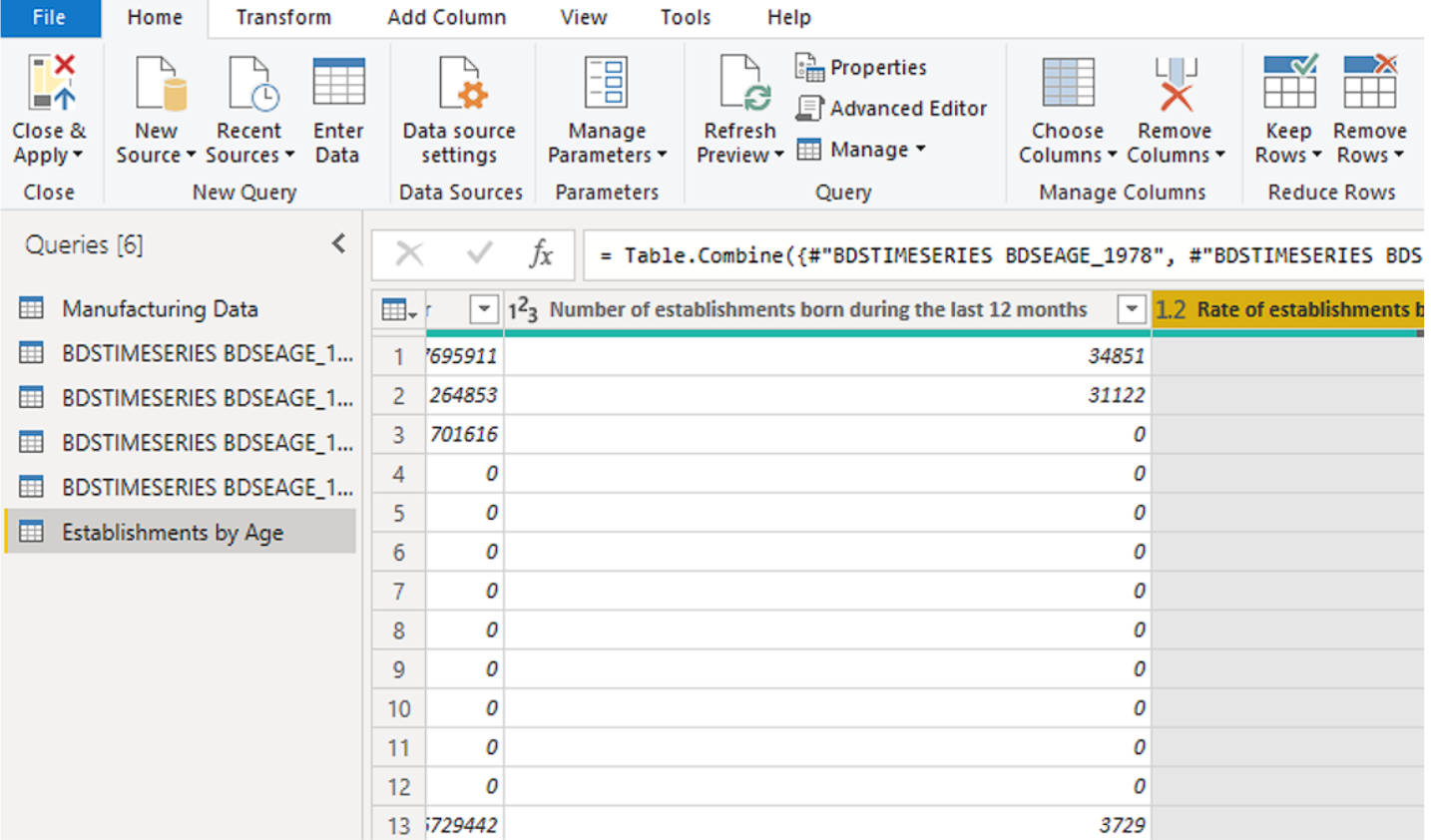The width and height of the screenshot is (1431, 840).
Task: Open the Manage query dropdown
Action: [x=862, y=150]
